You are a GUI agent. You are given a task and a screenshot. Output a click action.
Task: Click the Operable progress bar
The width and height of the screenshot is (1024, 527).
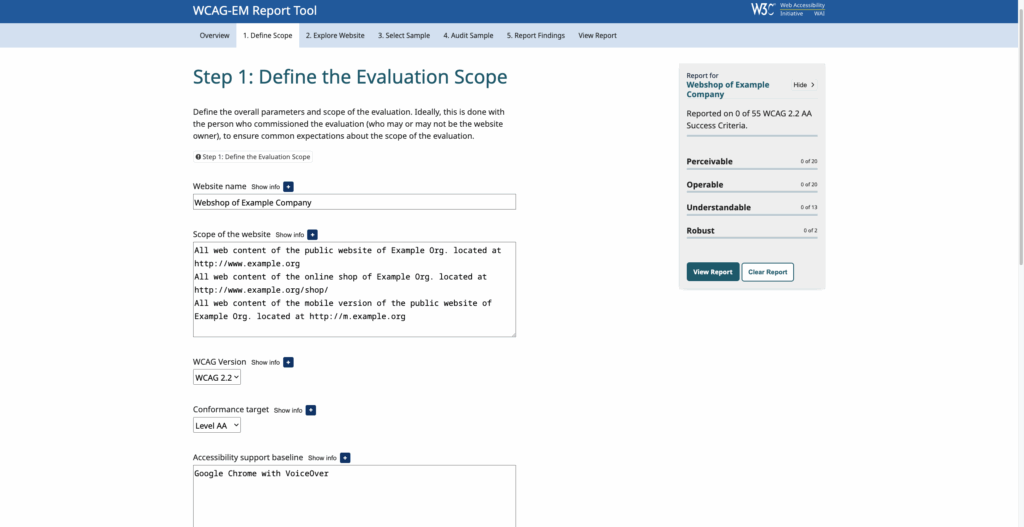(752, 192)
